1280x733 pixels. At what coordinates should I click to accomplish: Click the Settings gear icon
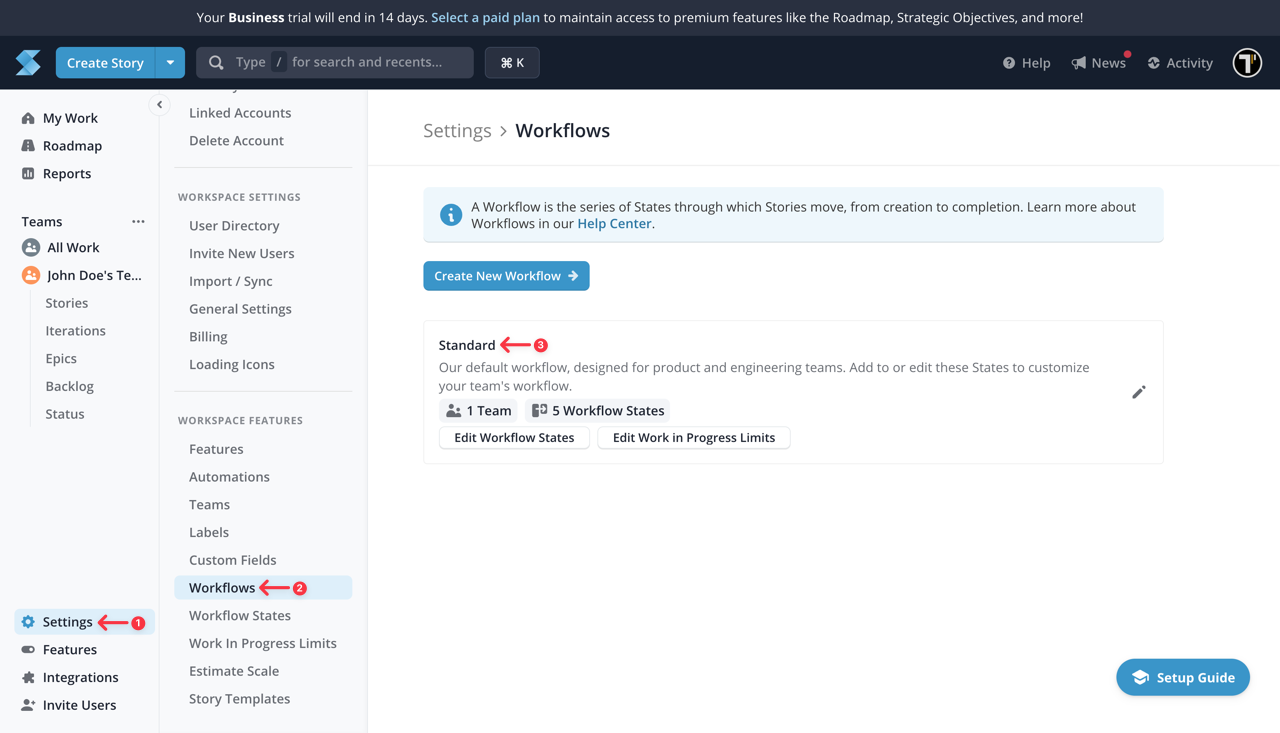click(27, 621)
